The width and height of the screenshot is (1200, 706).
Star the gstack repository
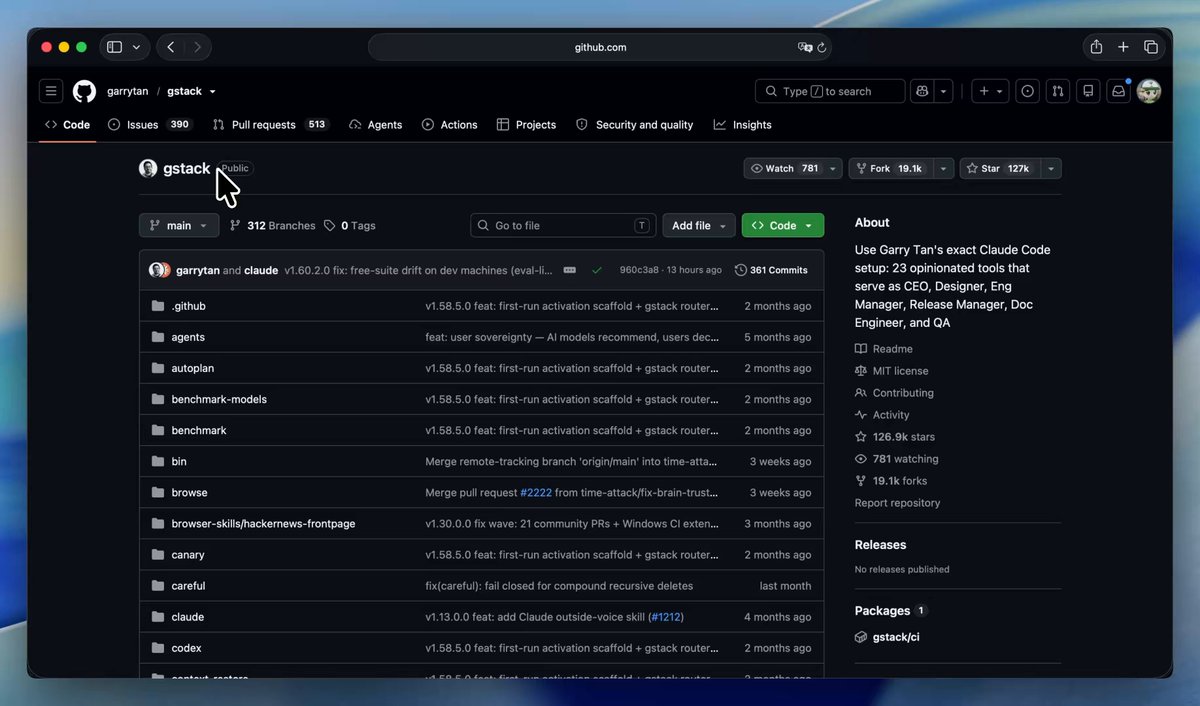click(1000, 169)
